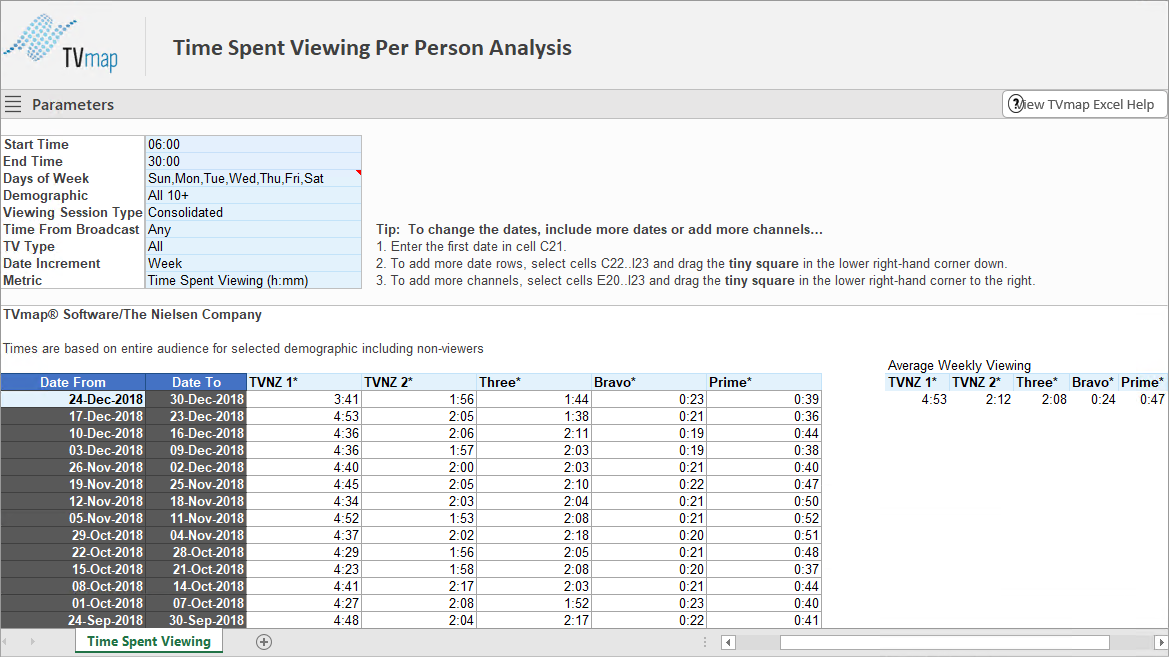The width and height of the screenshot is (1169, 657).
Task: Select the Start Time value 06:00 cell
Action: point(253,144)
